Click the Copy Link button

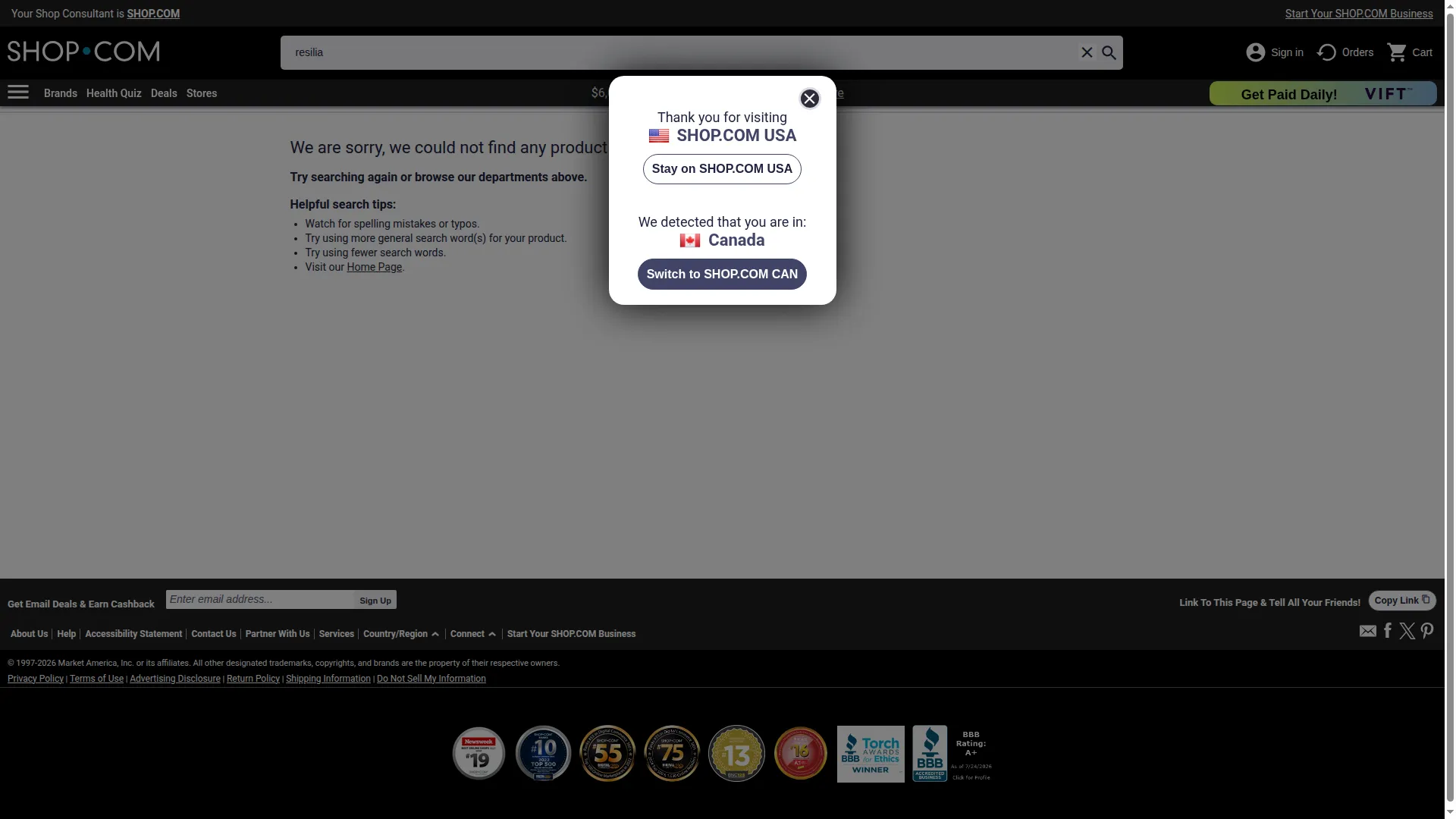(x=1402, y=601)
